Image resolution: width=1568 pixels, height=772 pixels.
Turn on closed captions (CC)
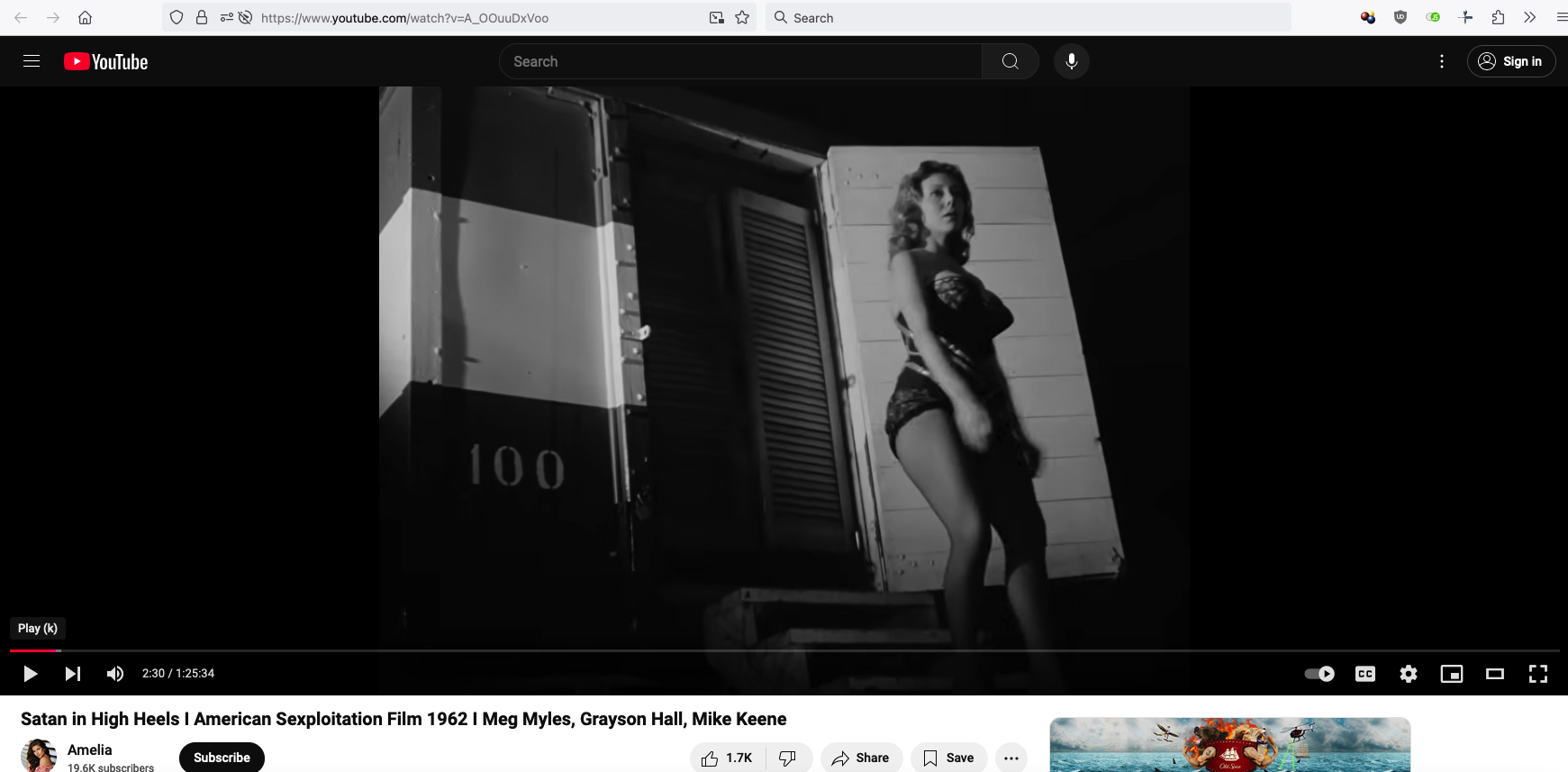(1365, 674)
